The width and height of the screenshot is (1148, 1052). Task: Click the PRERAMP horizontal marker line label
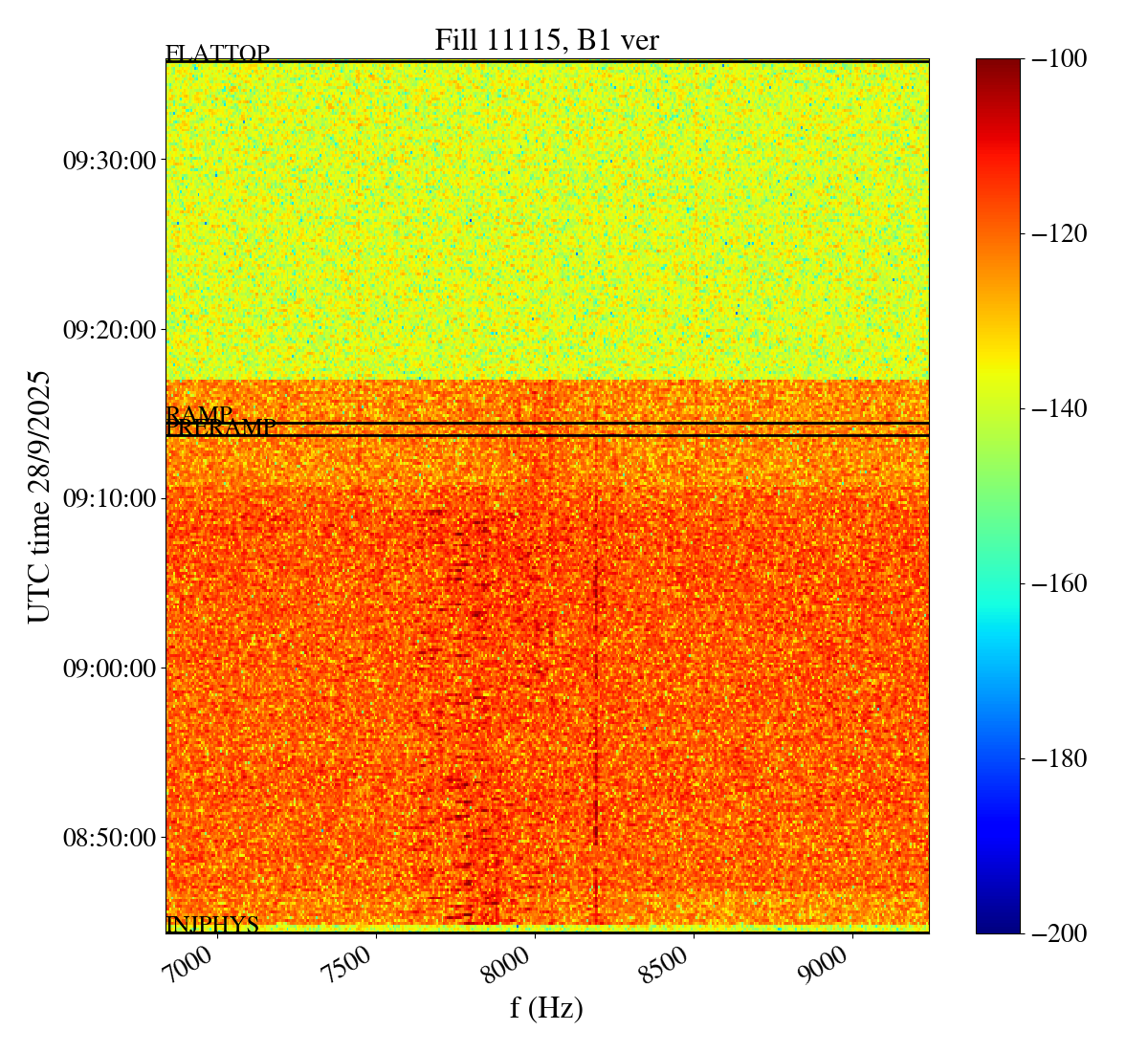(x=221, y=428)
